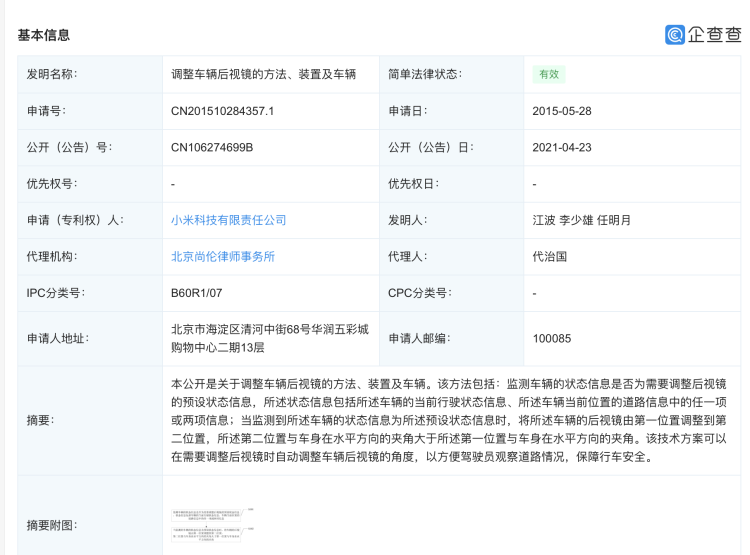The height and width of the screenshot is (555, 750).
Task: Open the 小米科技有限责任公司 applicant link
Action: (229, 220)
